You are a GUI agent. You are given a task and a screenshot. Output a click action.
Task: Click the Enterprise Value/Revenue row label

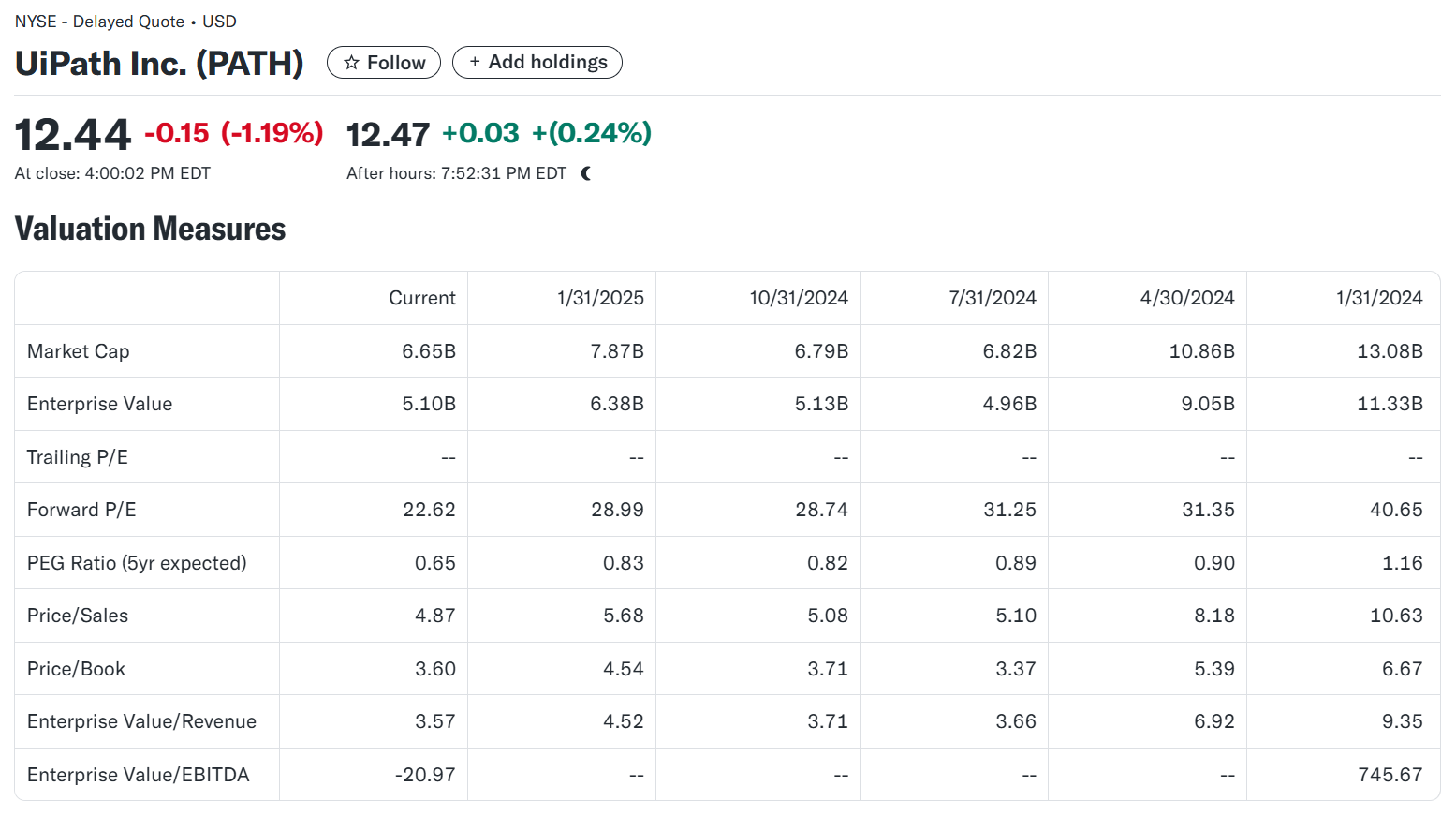tap(141, 721)
